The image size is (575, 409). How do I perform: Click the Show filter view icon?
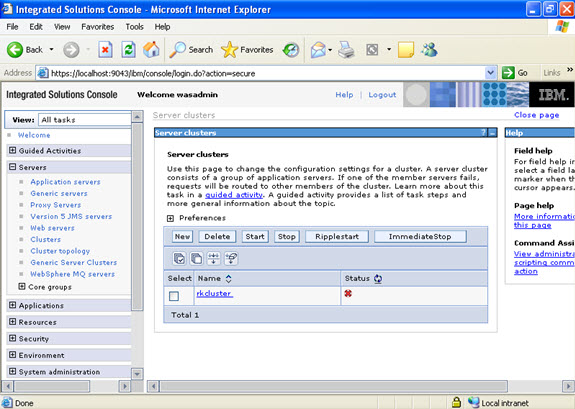(214, 259)
